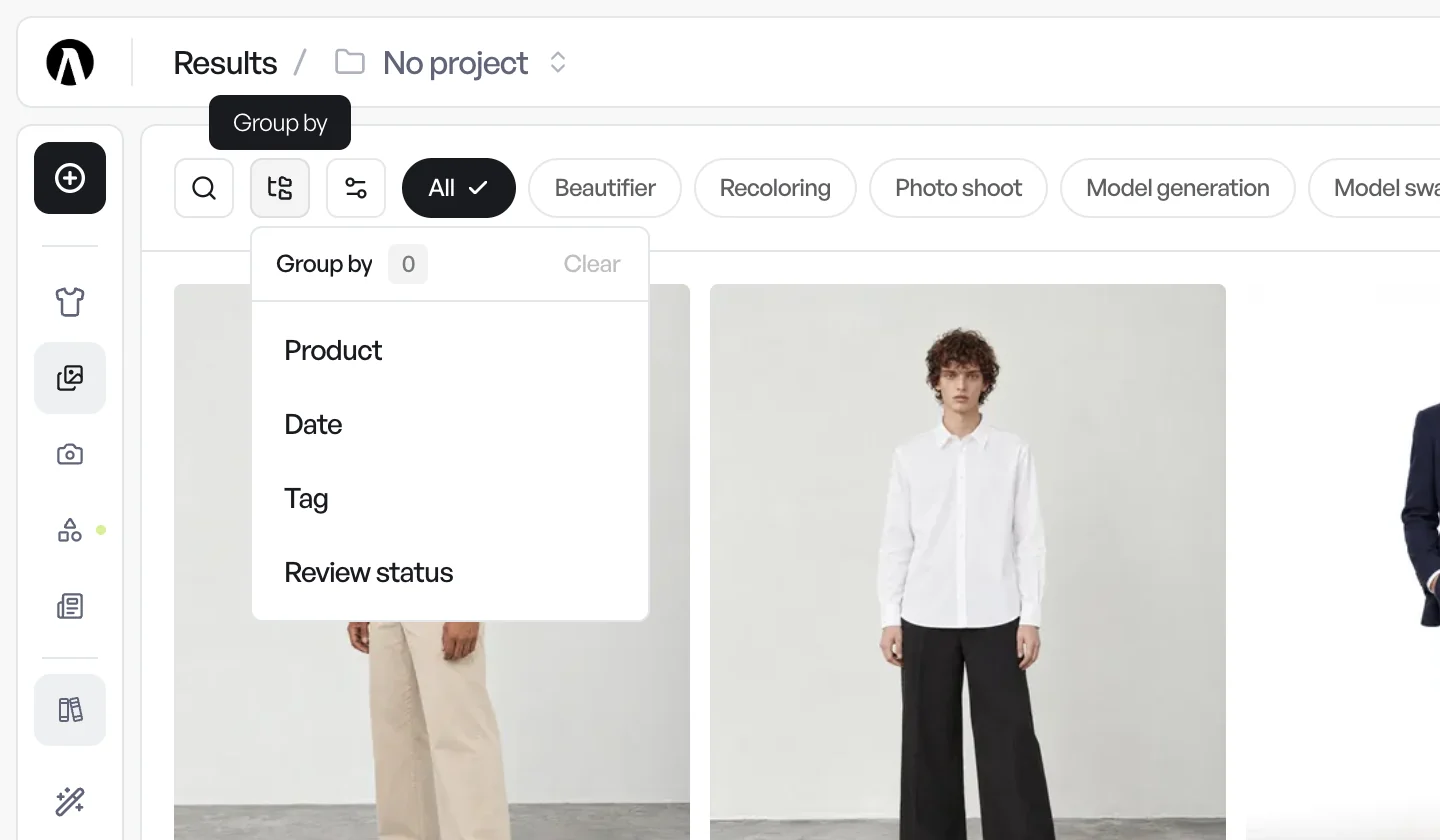
Task: Open the shapes sidebar icon
Action: (70, 530)
